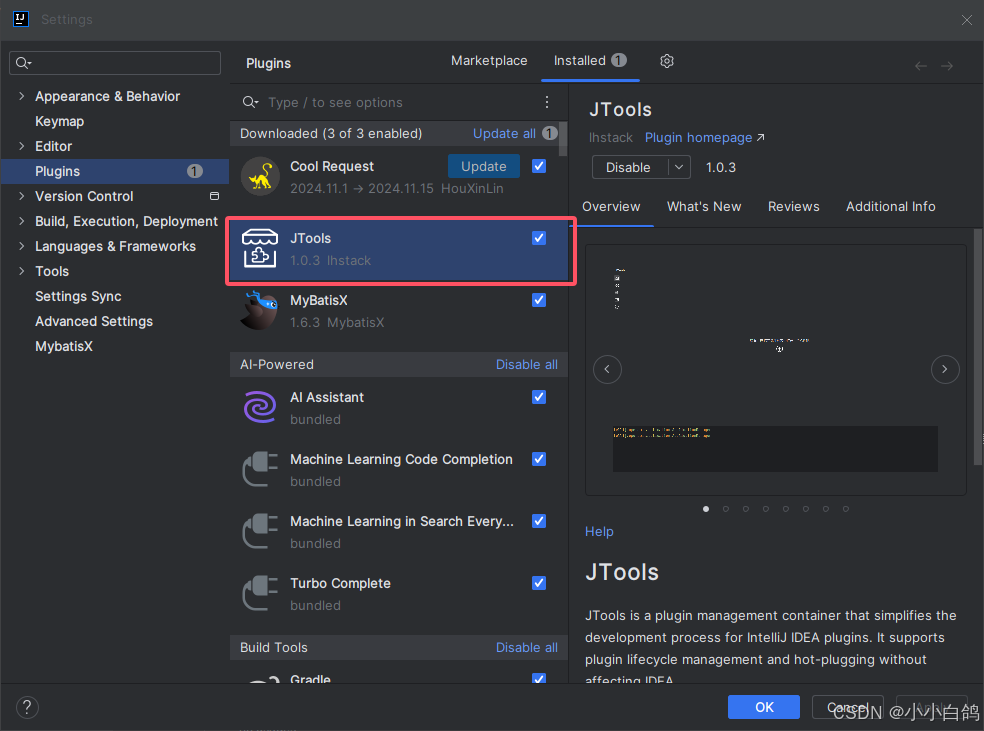Select the Cool Request monkey icon
Viewport: 984px width, 731px height.
point(260,176)
